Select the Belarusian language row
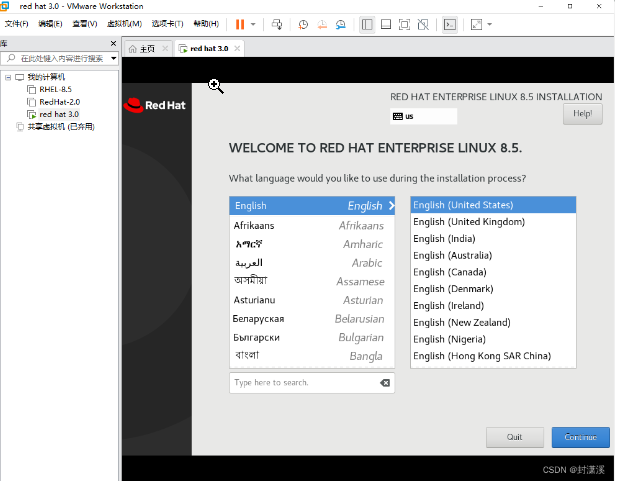 (x=312, y=319)
